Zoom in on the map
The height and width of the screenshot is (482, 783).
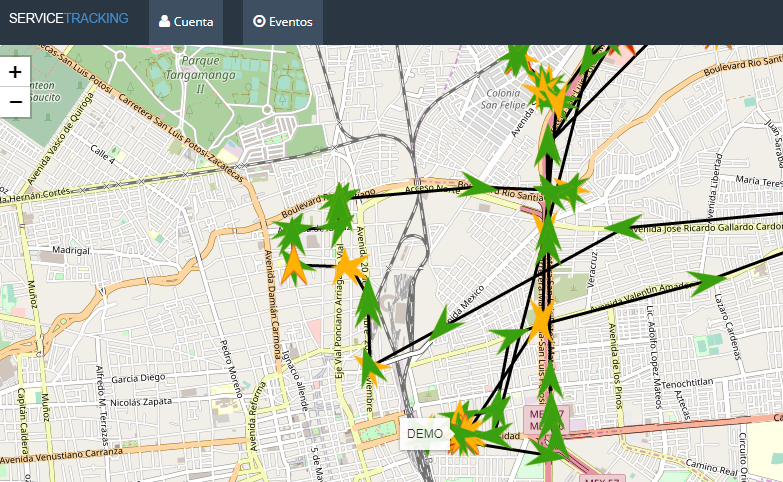tap(15, 73)
